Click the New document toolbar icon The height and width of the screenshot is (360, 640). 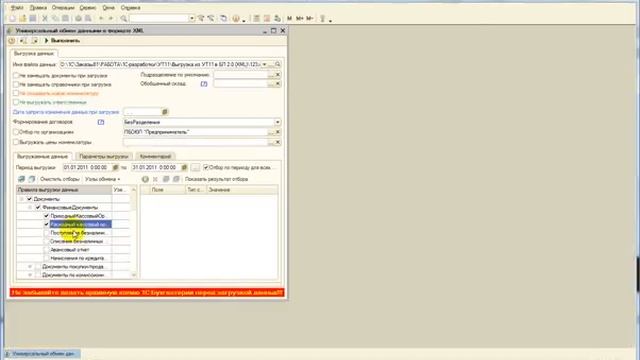click(x=13, y=18)
